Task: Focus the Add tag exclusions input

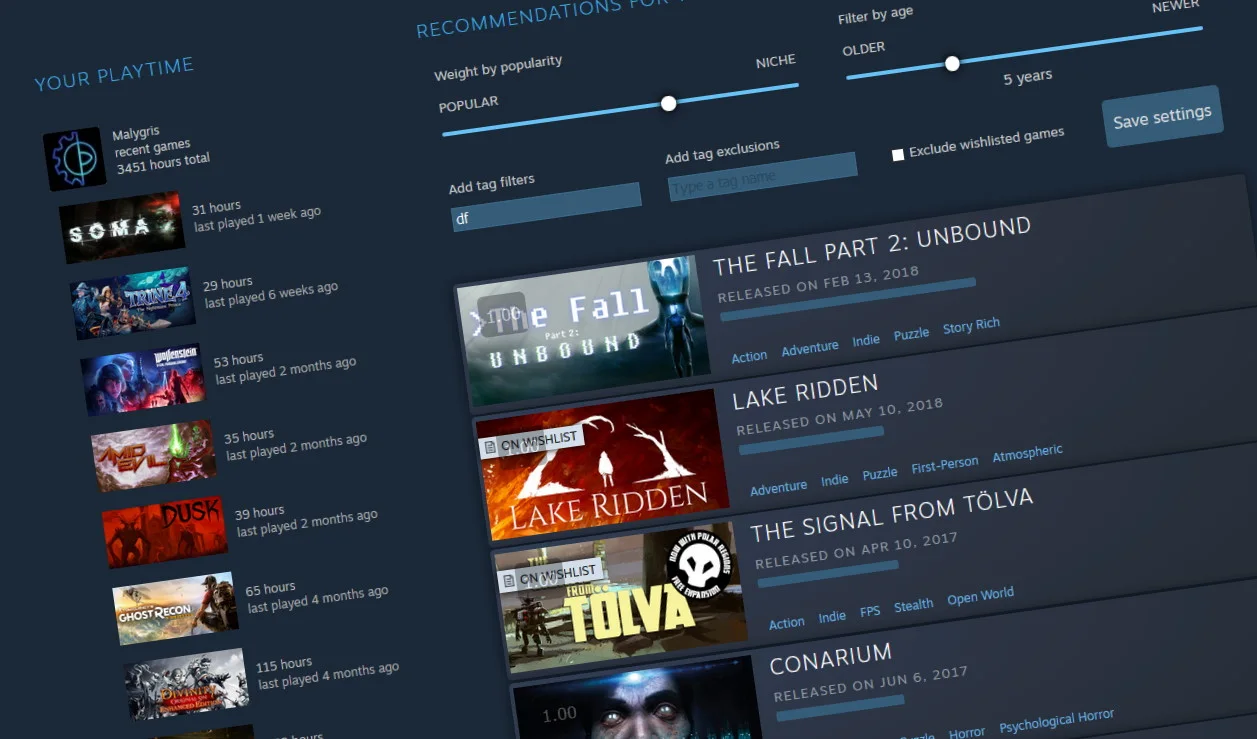Action: coord(763,177)
